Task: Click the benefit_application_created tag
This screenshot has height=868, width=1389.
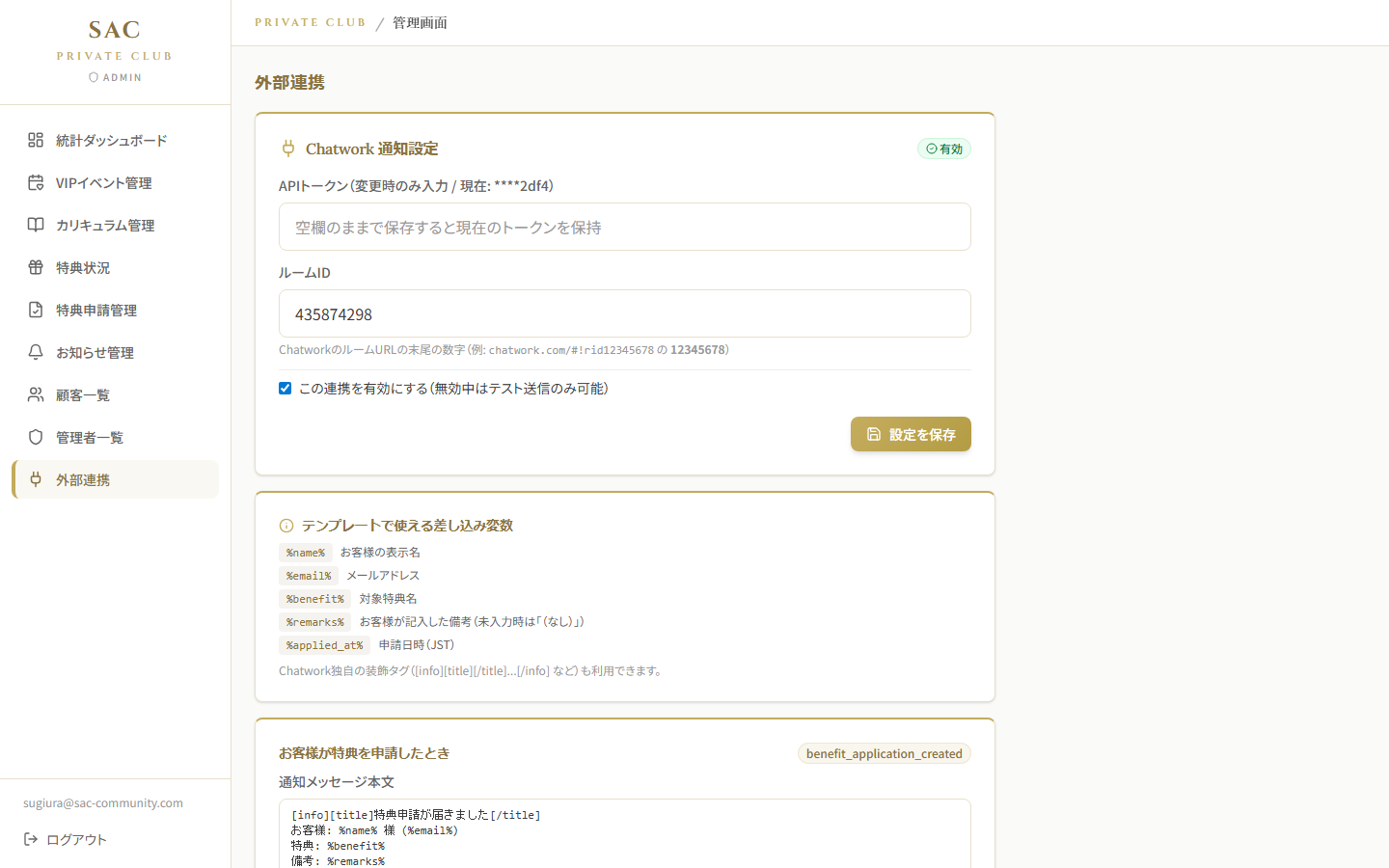Action: click(x=885, y=753)
